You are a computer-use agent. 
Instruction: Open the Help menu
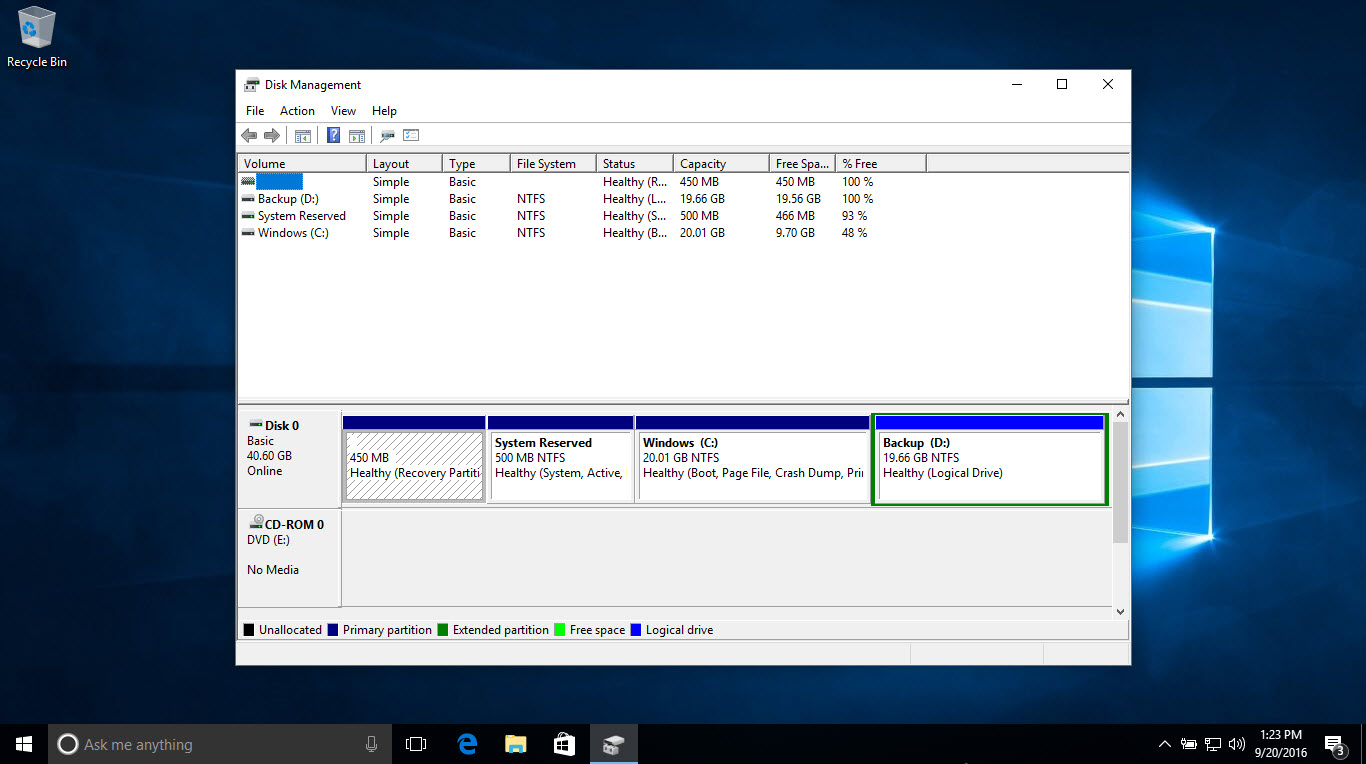384,111
